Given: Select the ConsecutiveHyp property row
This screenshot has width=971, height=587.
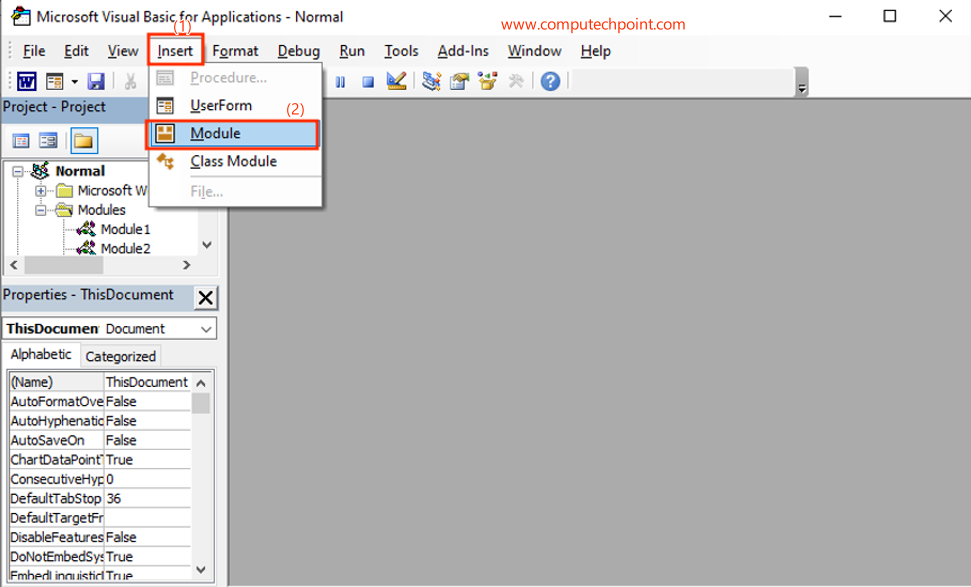Looking at the screenshot, I should click(100, 479).
